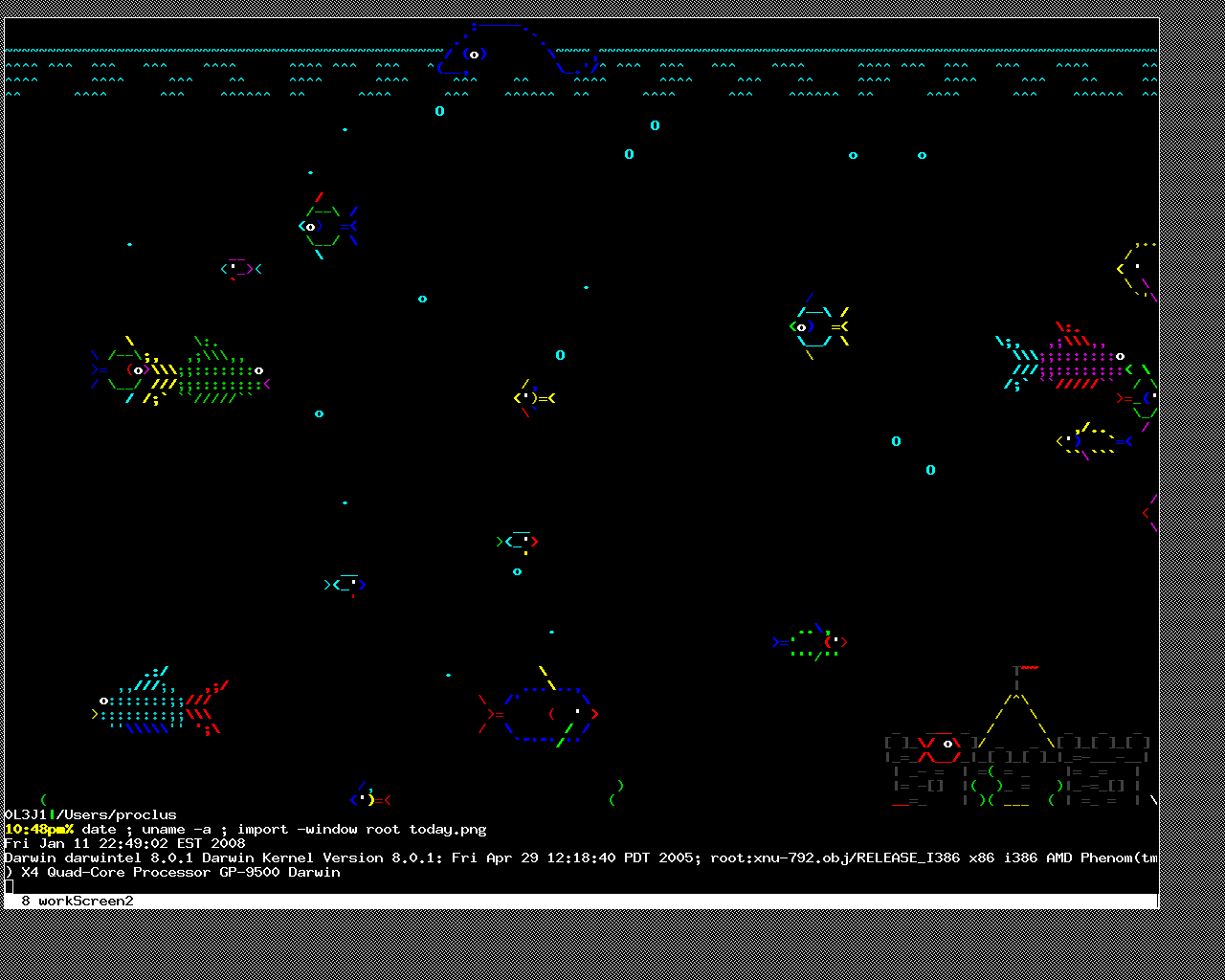Viewport: 1225px width, 980px height.
Task: Click the yellow and blue fish at right
Action: coord(1095,441)
